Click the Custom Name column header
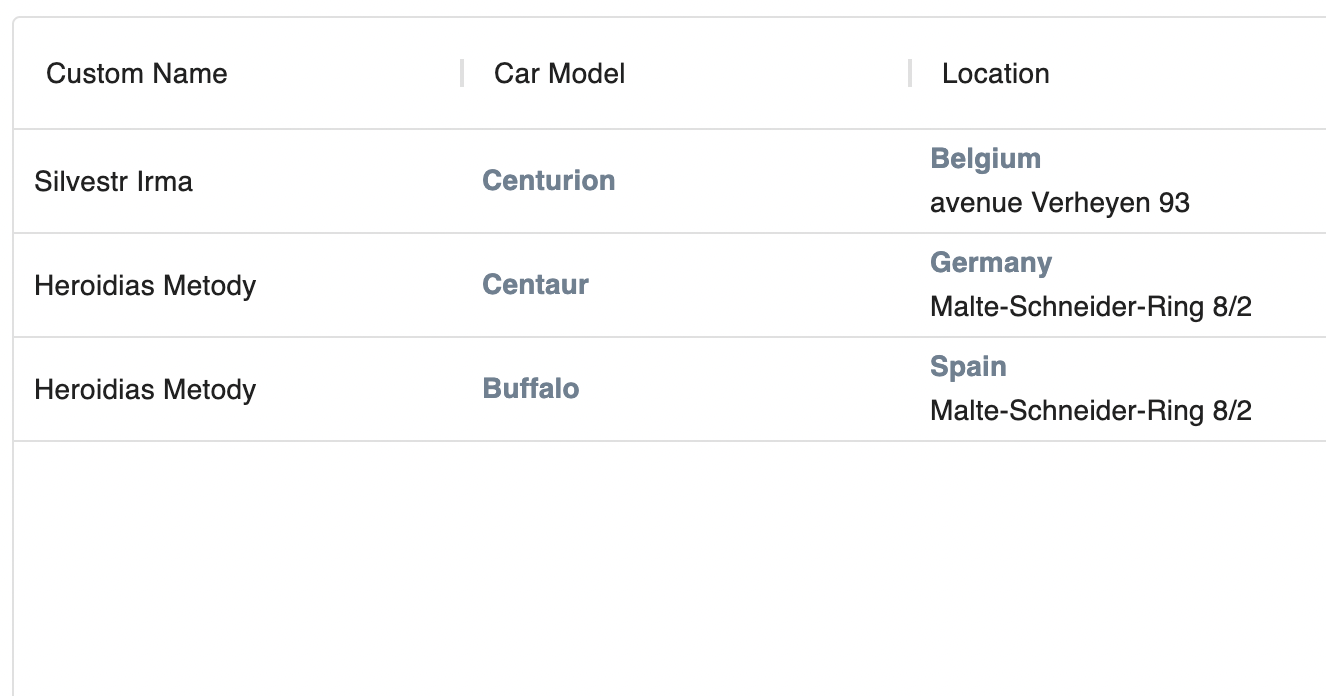This screenshot has height=696, width=1326. pos(137,74)
